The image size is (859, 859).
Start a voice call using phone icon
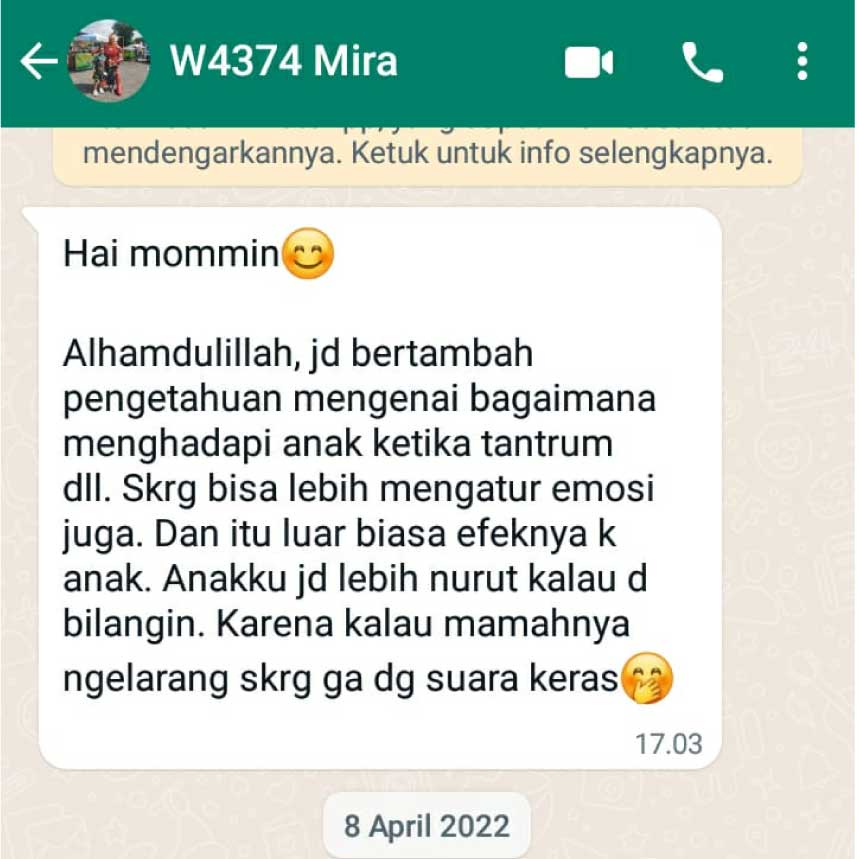703,62
